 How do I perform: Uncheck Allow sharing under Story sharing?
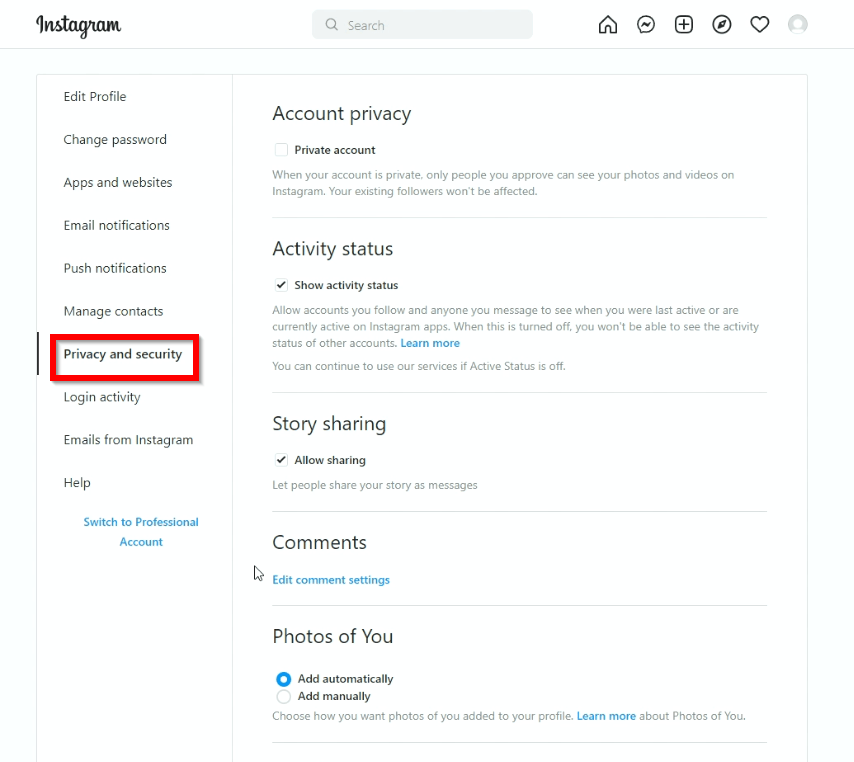click(281, 460)
